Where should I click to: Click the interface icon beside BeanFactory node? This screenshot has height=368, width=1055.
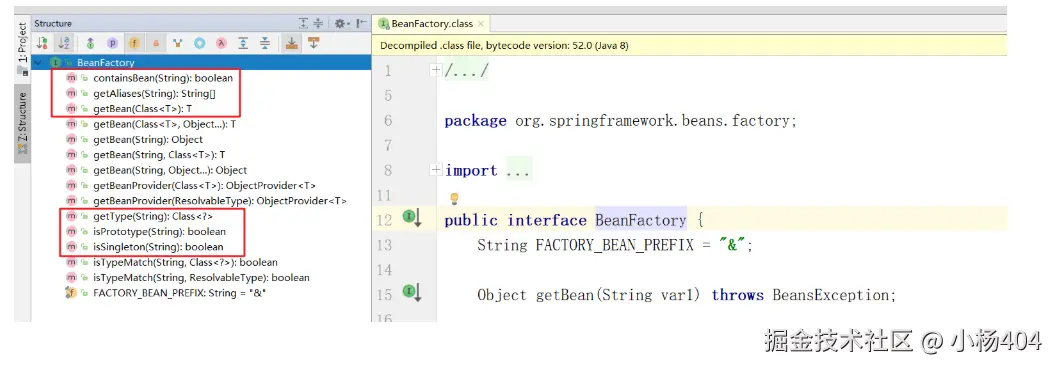tap(54, 63)
